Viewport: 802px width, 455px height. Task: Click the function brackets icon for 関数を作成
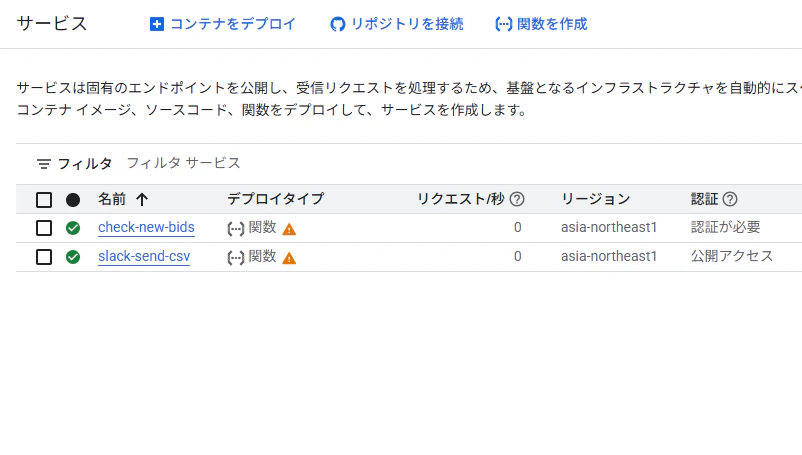(503, 24)
